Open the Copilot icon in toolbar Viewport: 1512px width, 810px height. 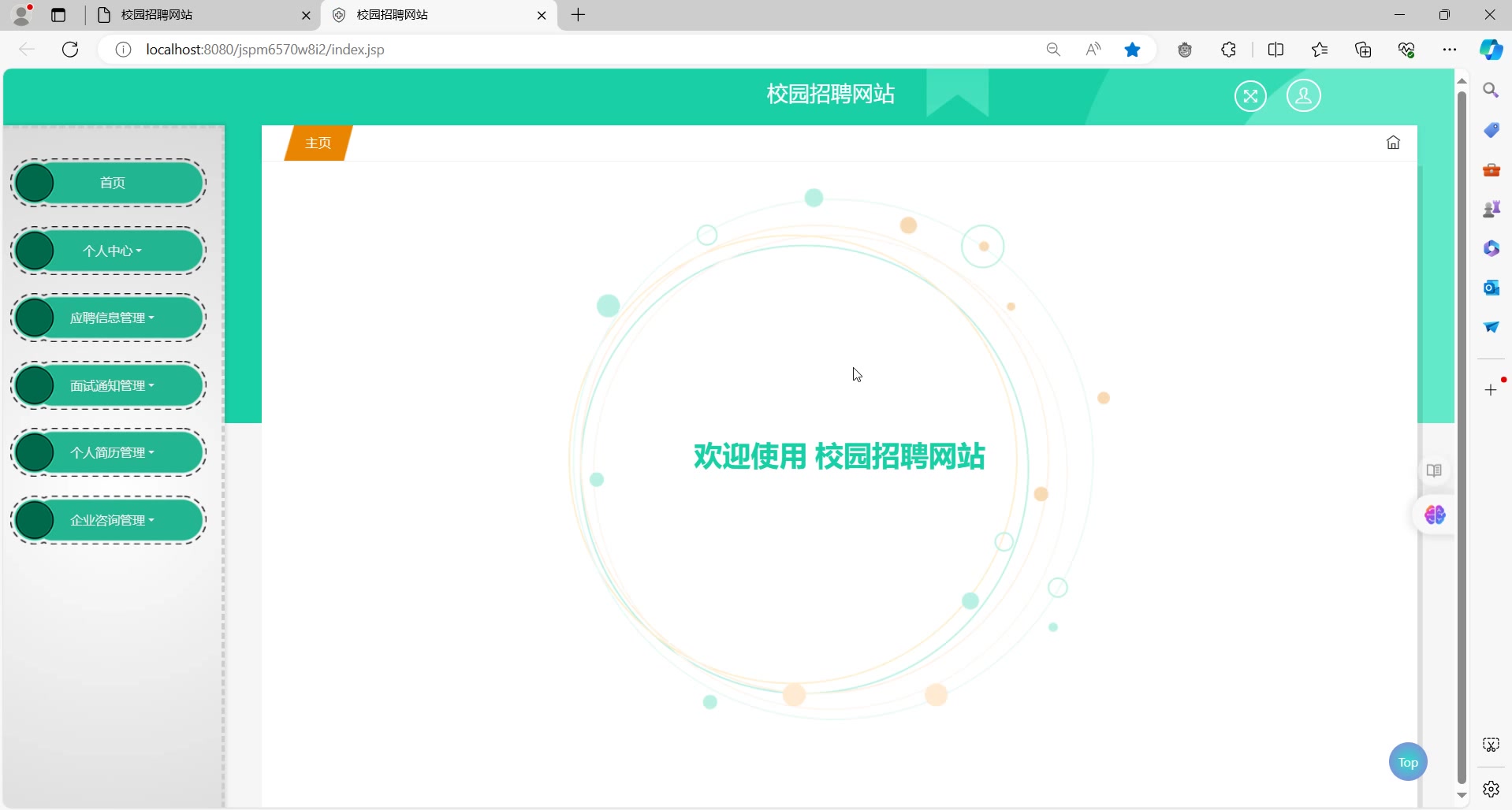(x=1491, y=50)
